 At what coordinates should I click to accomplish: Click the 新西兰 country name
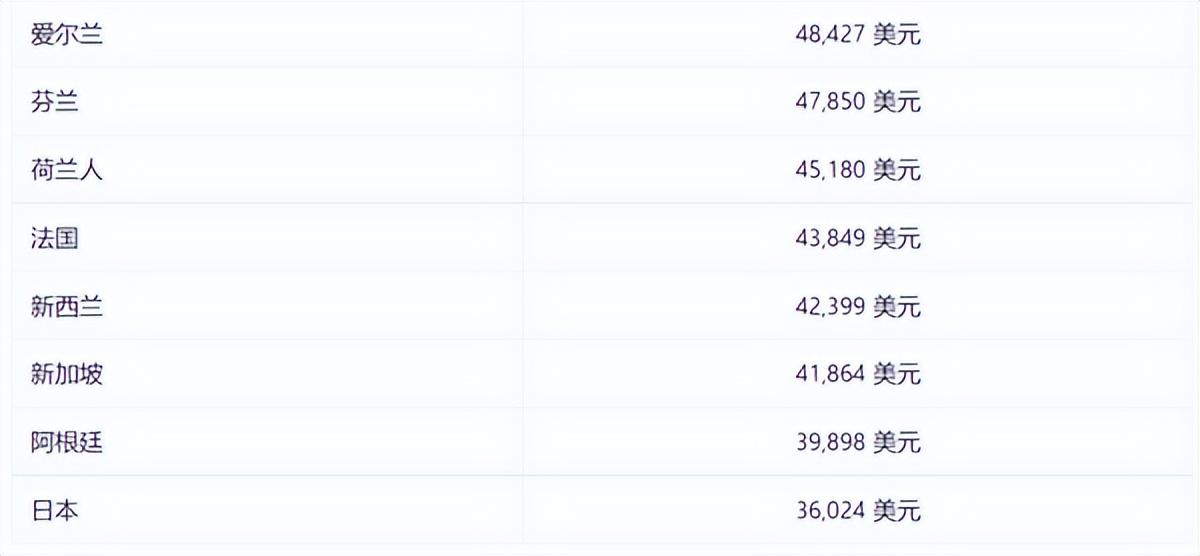66,306
